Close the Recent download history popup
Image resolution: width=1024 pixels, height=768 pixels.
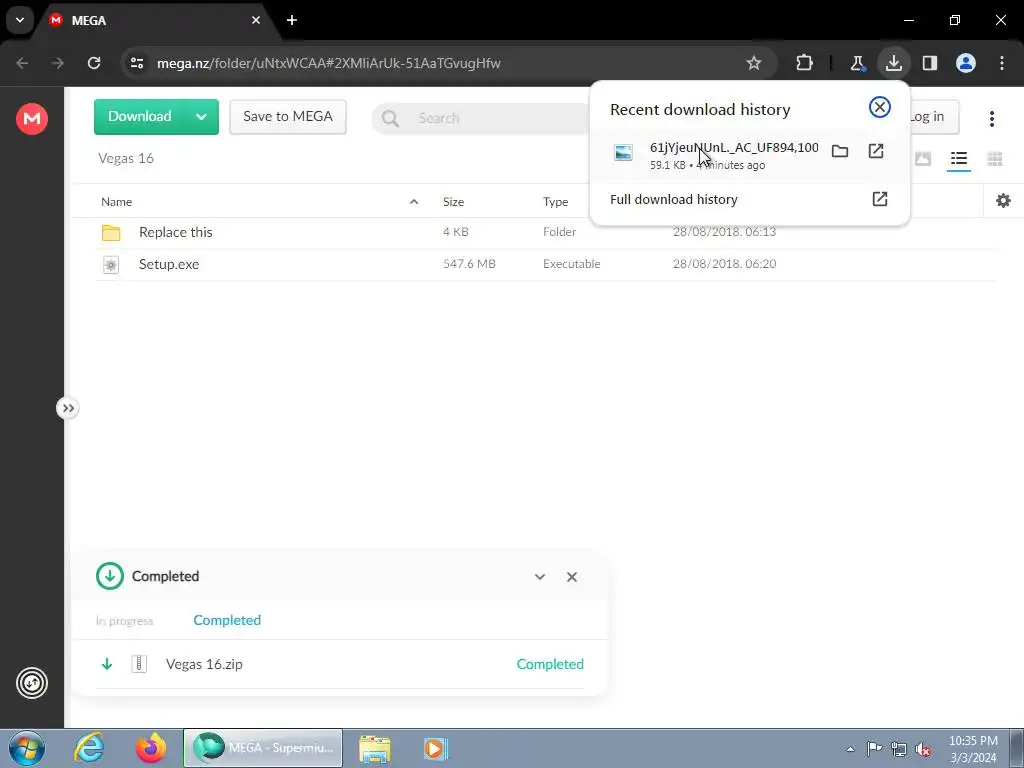[x=880, y=107]
